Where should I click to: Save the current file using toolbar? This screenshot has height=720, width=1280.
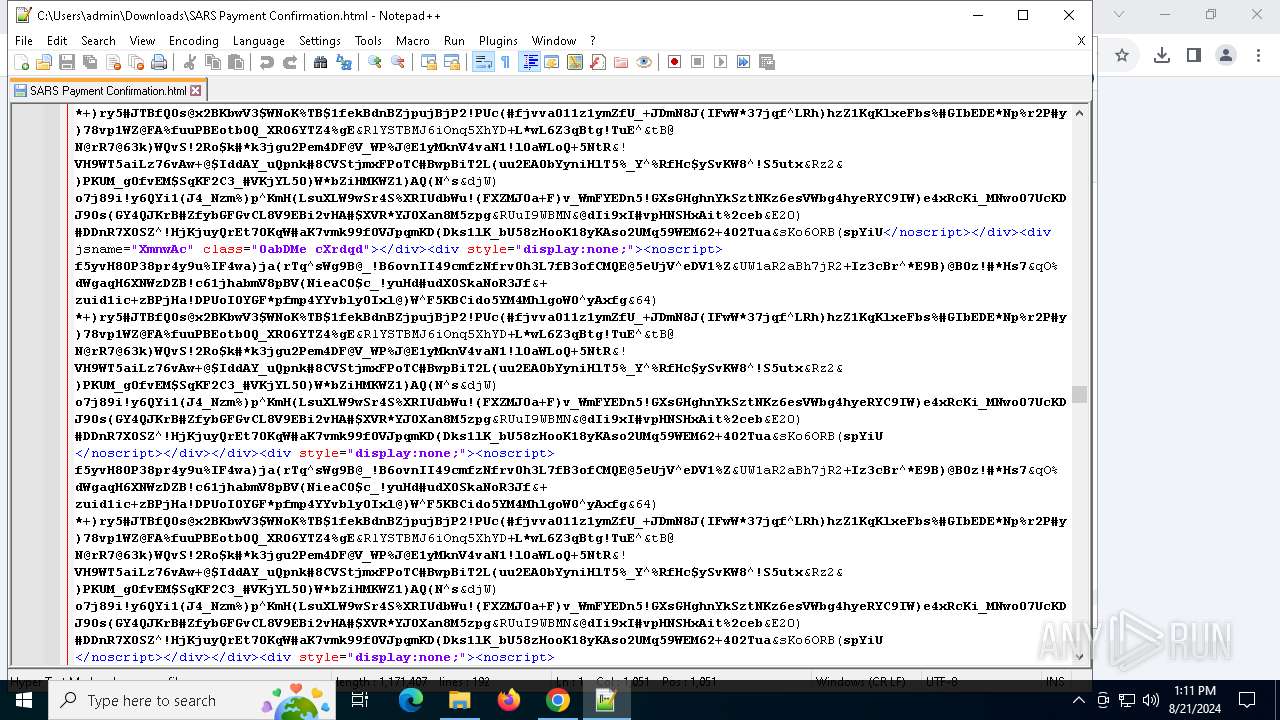[x=67, y=62]
